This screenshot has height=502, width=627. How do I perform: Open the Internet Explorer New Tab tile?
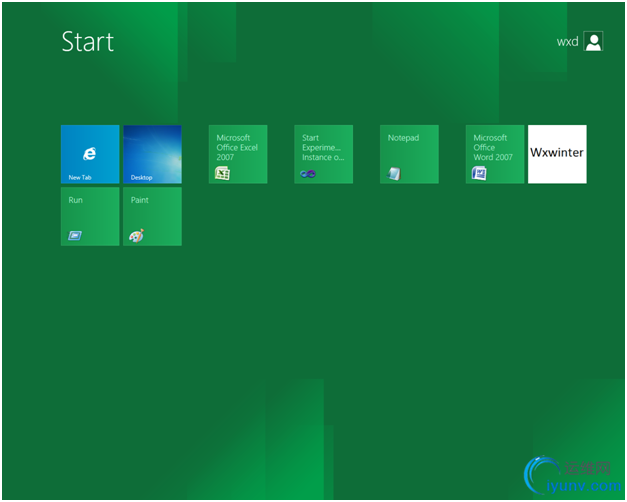click(x=90, y=154)
